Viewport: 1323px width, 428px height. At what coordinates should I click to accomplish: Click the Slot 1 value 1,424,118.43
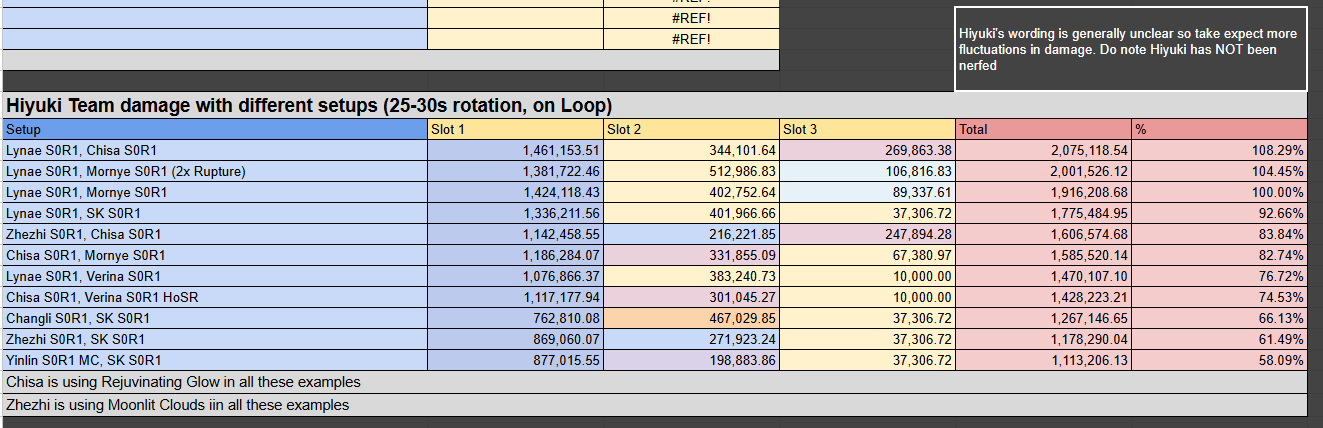click(x=515, y=192)
